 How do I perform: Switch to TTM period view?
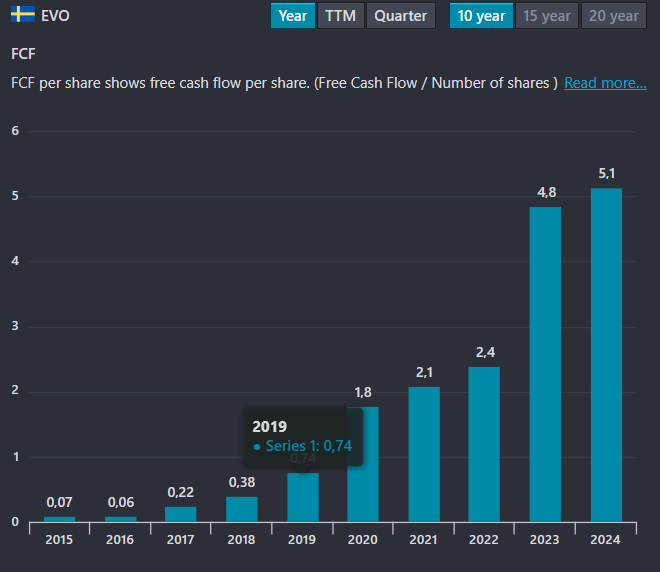[340, 15]
